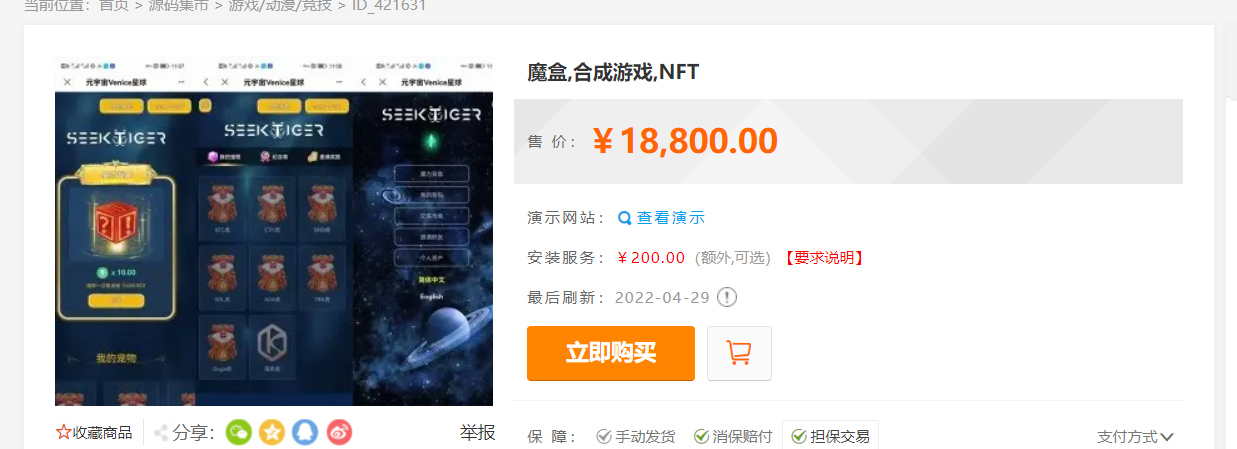
Task: Click the orange 立即购买 button
Action: (x=611, y=353)
